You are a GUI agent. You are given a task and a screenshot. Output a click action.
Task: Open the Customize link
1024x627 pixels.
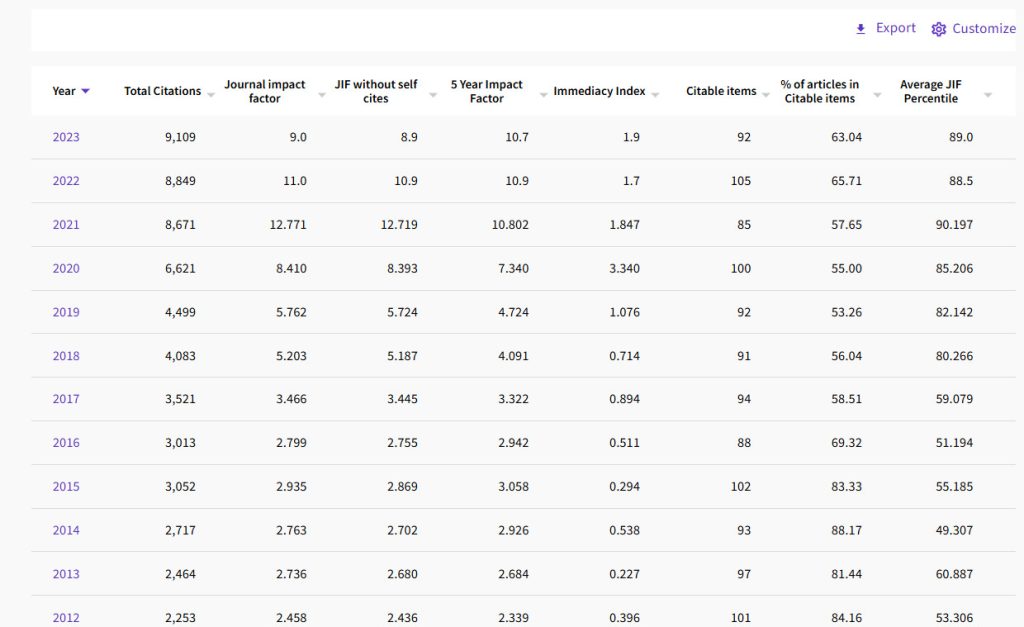pyautogui.click(x=984, y=29)
